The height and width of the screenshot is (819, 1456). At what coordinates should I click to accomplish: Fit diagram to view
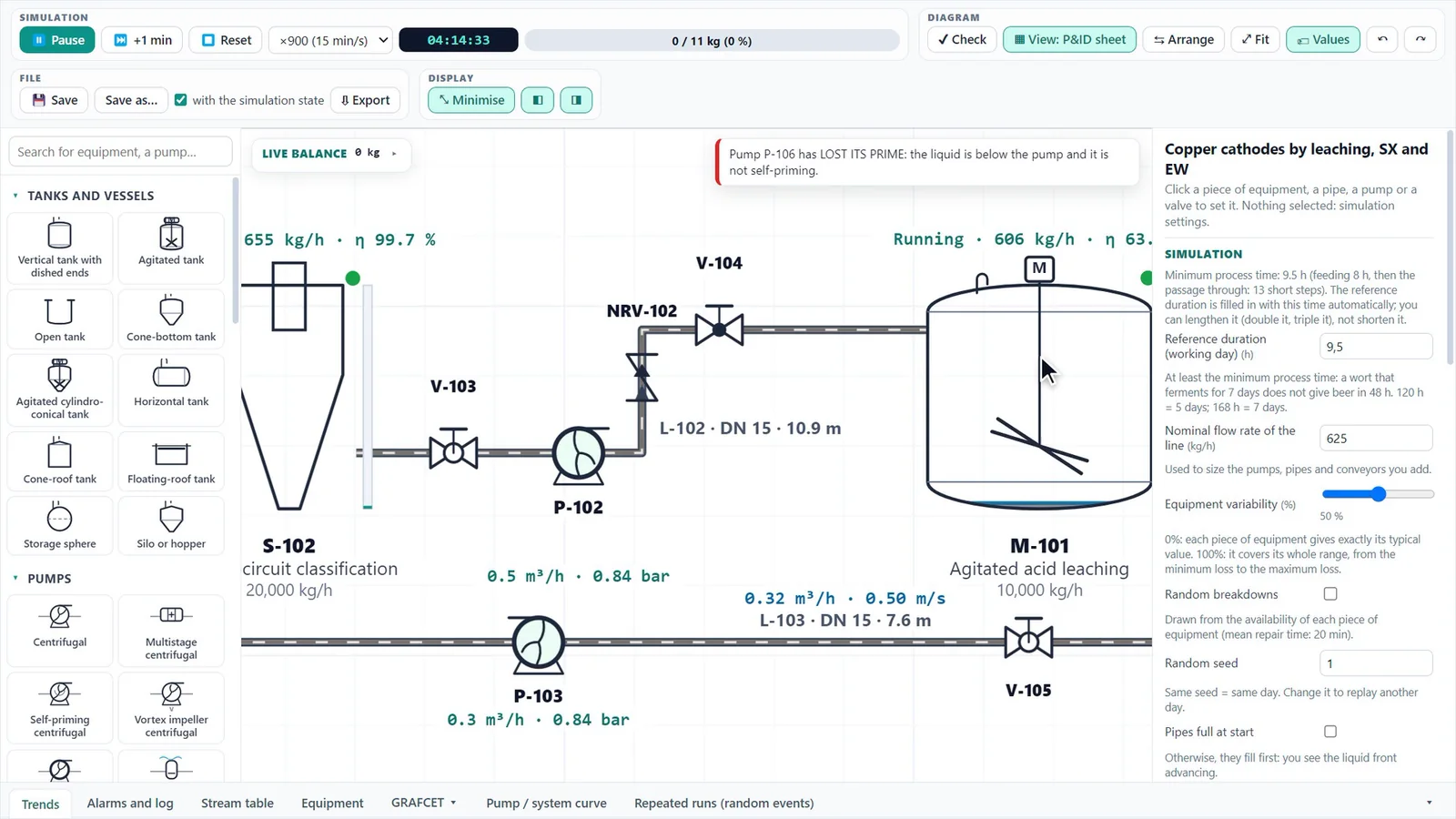(x=1255, y=39)
